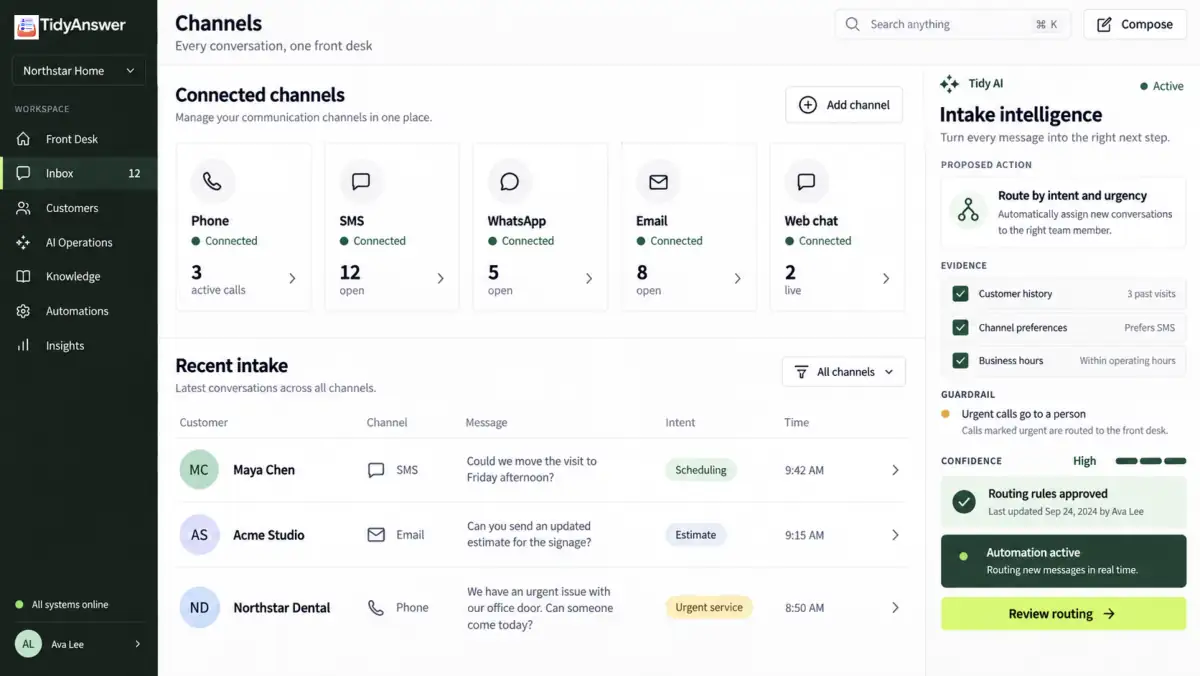Go to Front Desk in sidebar
Image resolution: width=1200 pixels, height=676 pixels.
tap(78, 139)
